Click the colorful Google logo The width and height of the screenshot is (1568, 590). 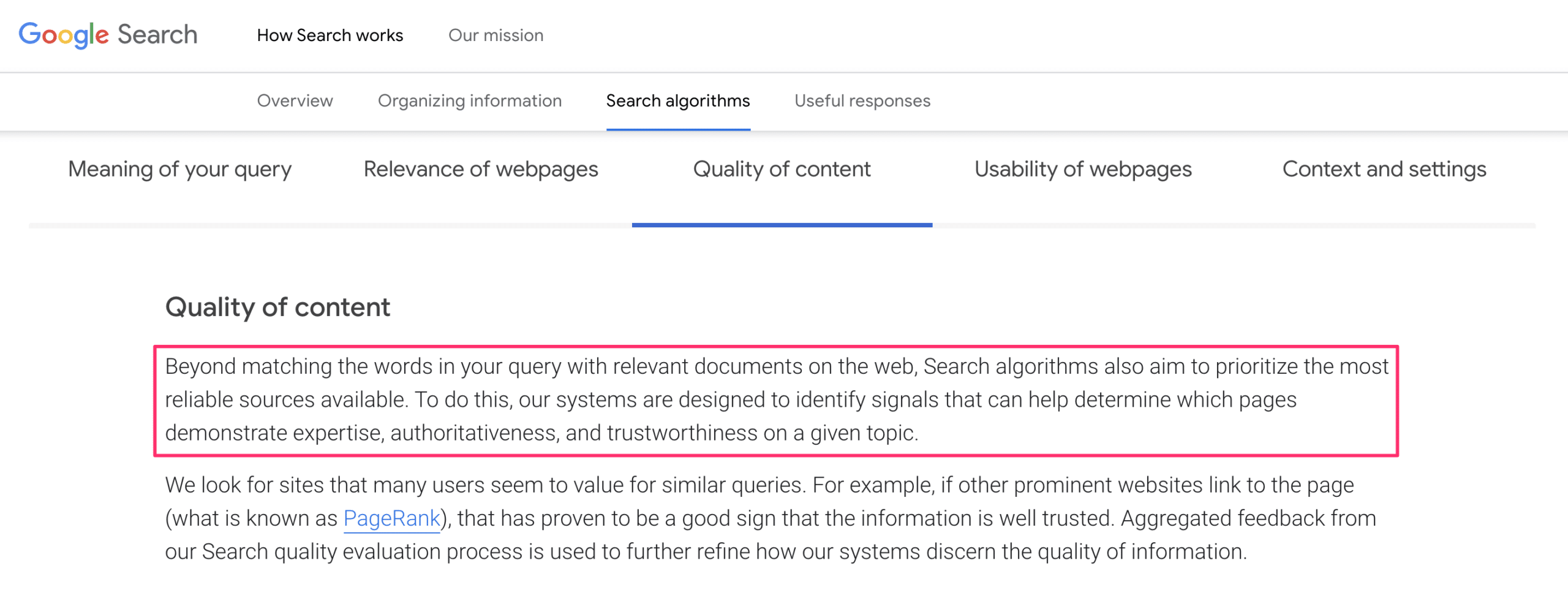click(64, 35)
